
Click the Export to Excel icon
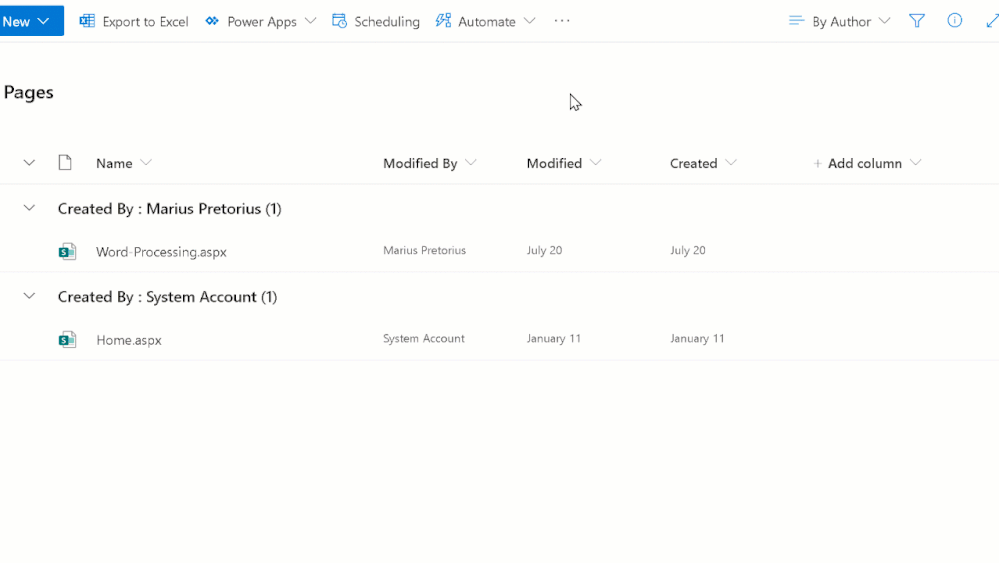coord(87,21)
